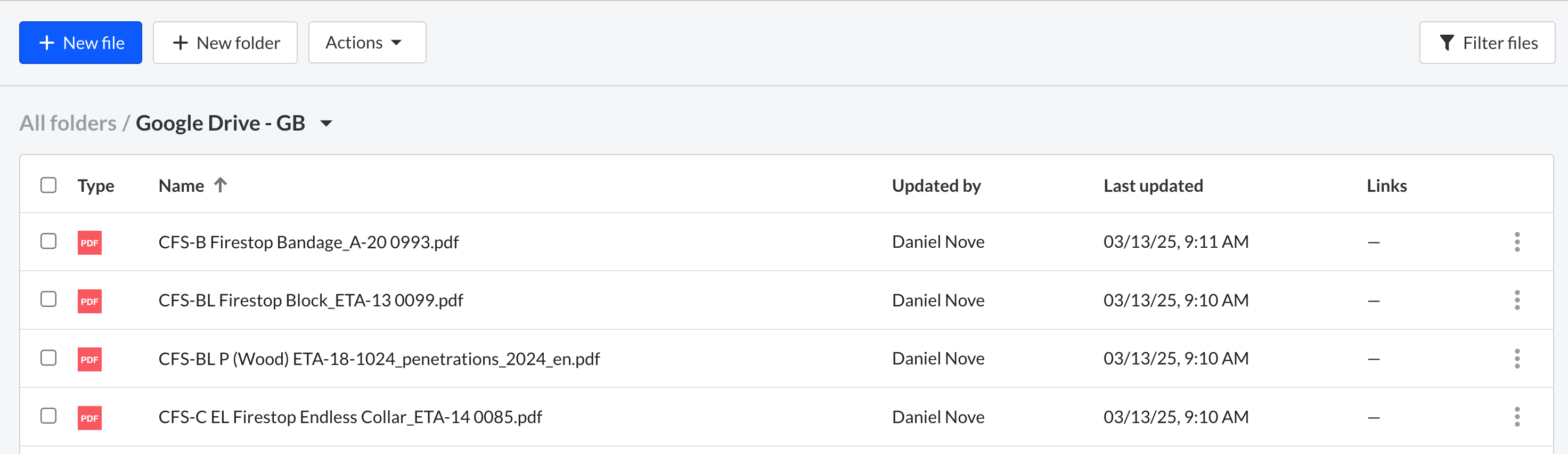The image size is (1568, 454).
Task: Expand the Actions dropdown
Action: (367, 43)
